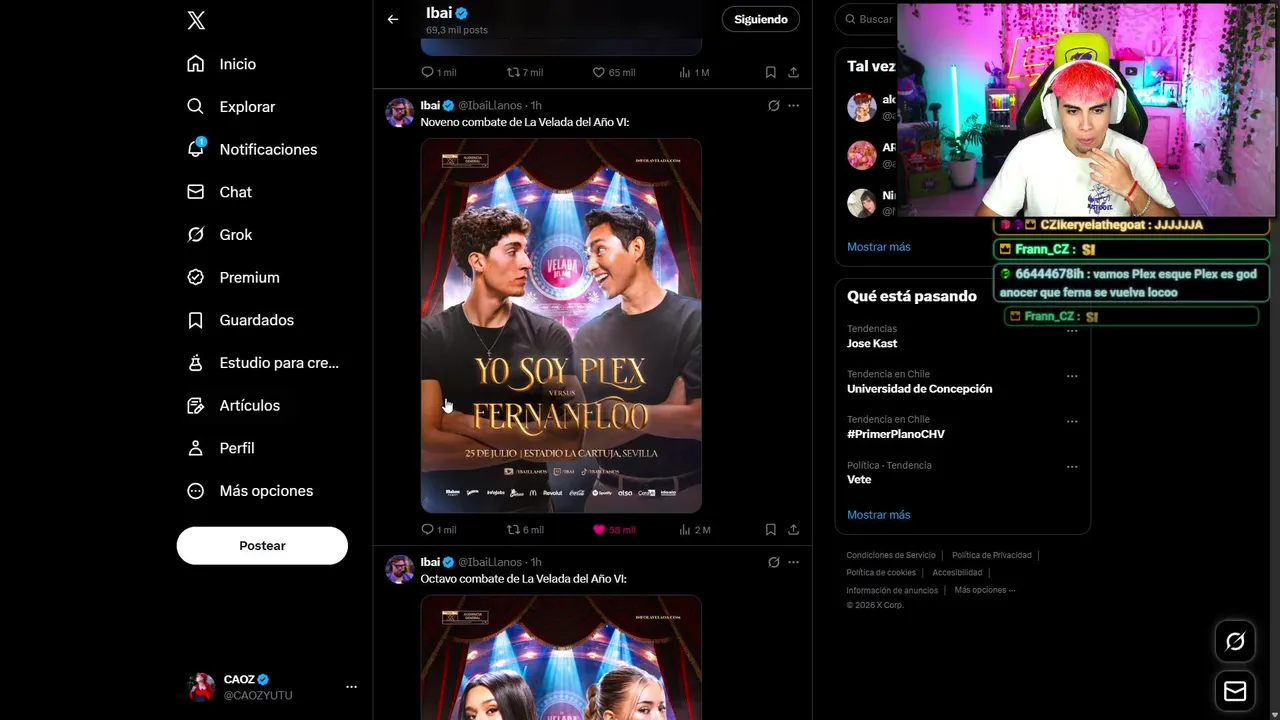Expand Más opciones in the footer
Screen dimensions: 1280x720
coord(984,590)
